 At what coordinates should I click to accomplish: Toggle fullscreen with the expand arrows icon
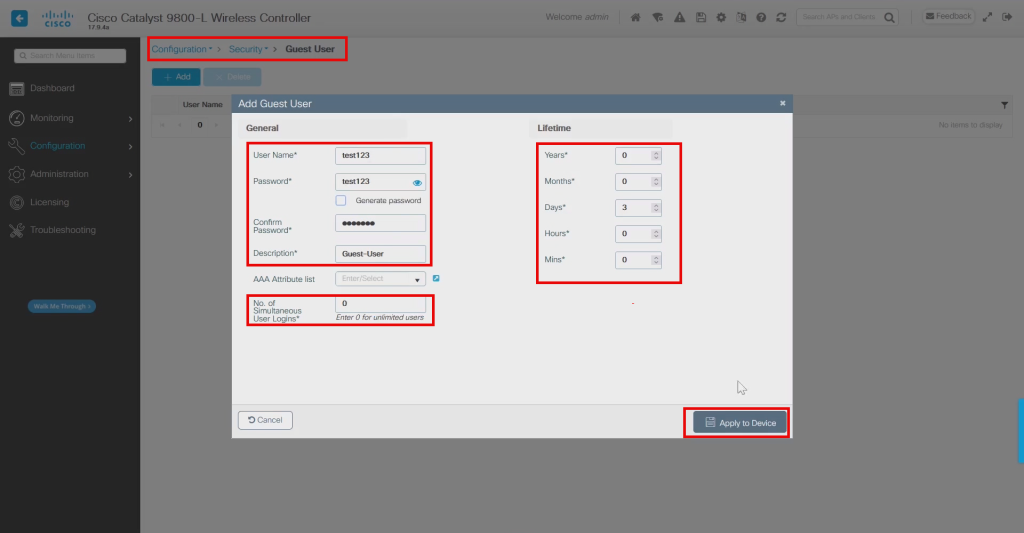click(x=987, y=17)
